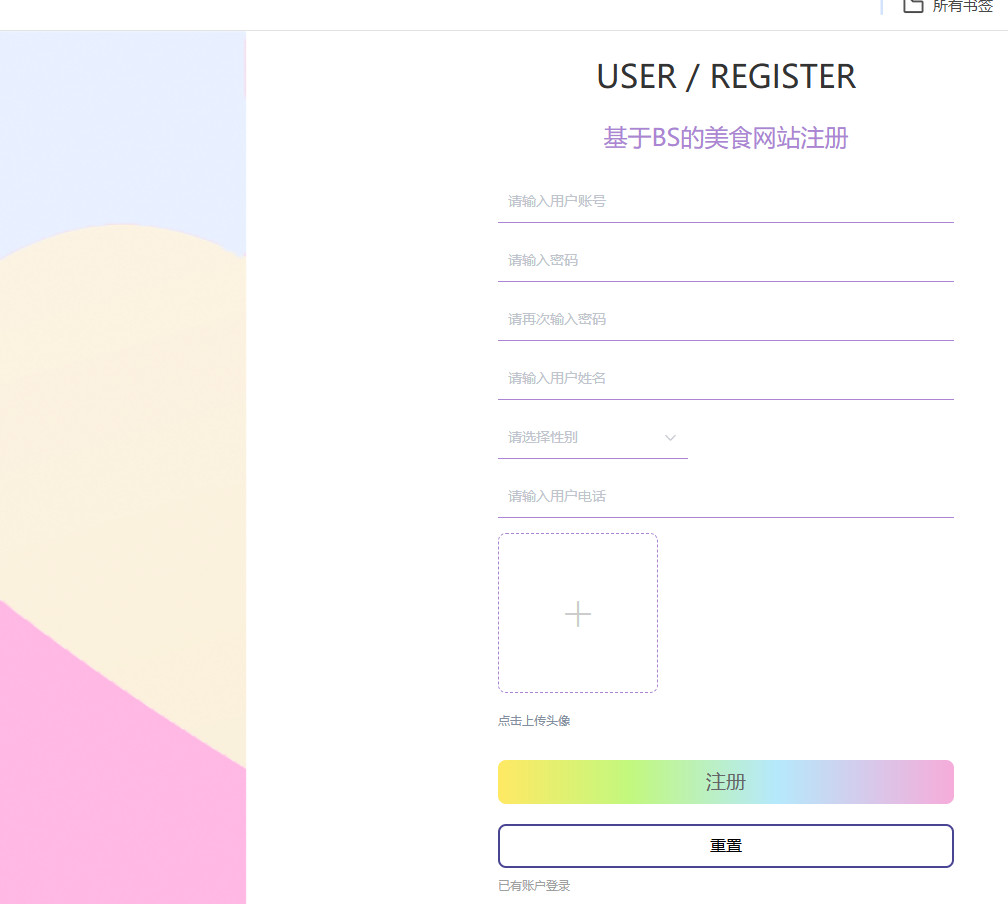
Task: Click the USER / REGISTER heading
Action: [x=726, y=77]
